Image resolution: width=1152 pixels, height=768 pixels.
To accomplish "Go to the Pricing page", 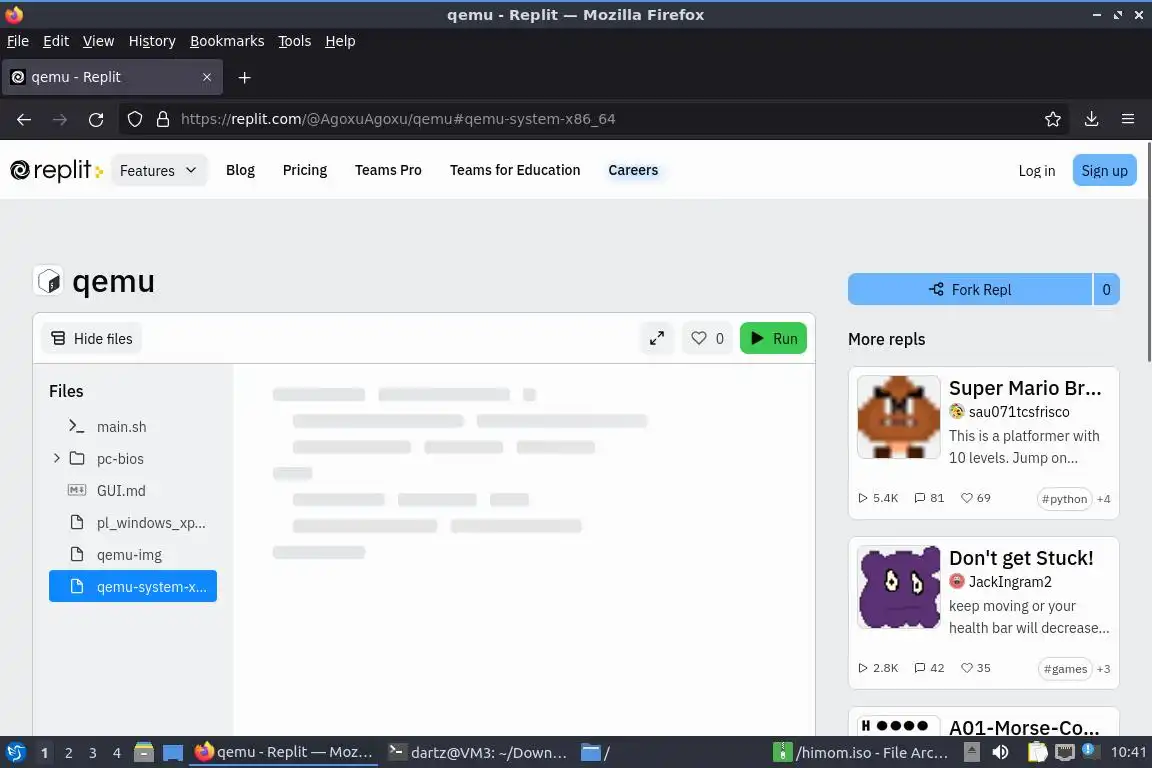I will pyautogui.click(x=305, y=171).
